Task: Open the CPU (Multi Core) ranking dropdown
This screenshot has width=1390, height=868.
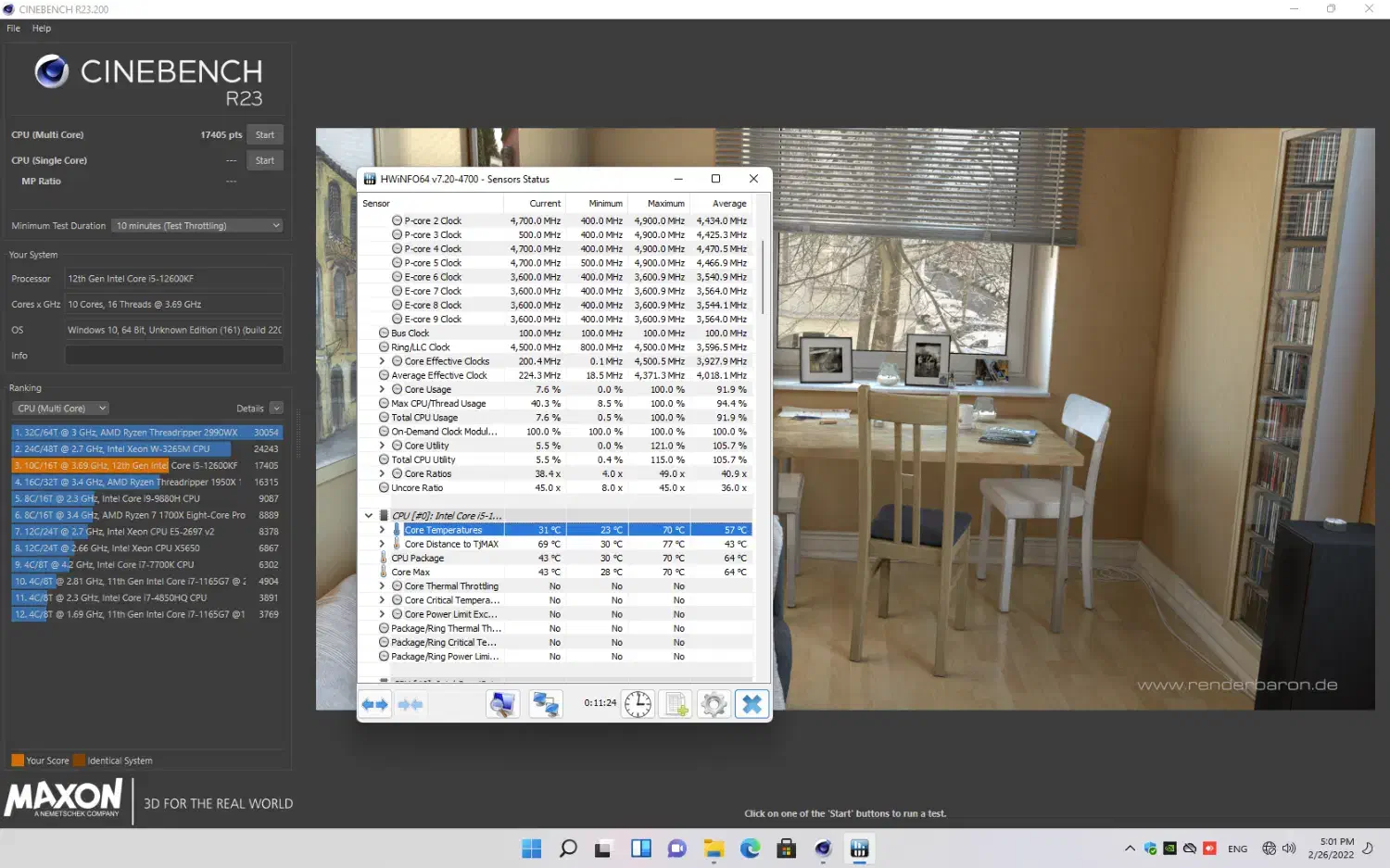Action: pos(61,409)
